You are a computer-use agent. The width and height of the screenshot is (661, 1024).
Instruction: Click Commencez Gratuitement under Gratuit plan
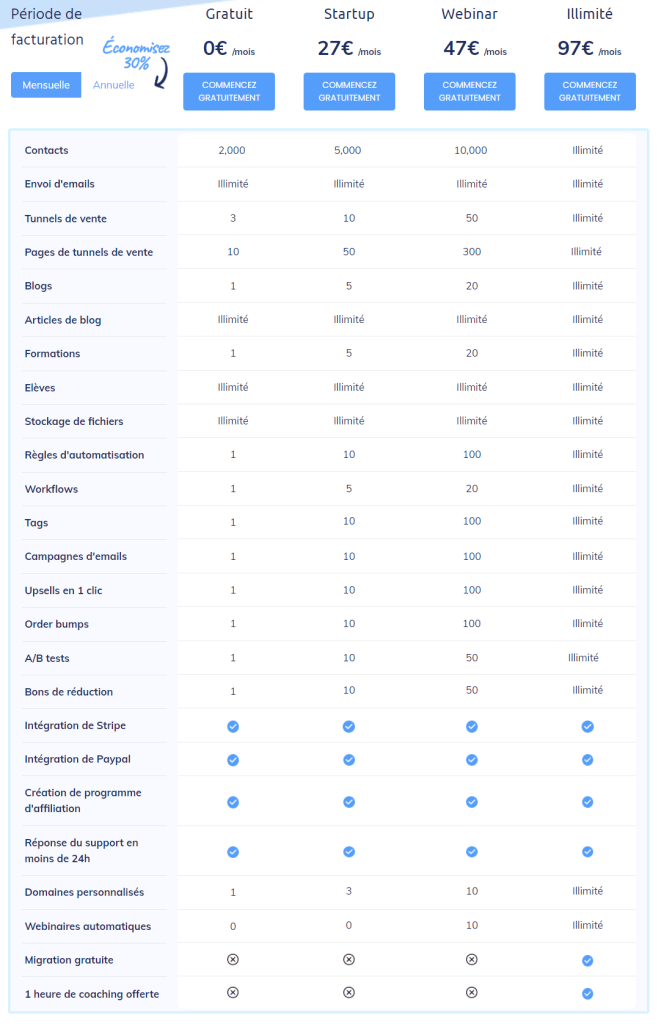[x=229, y=91]
